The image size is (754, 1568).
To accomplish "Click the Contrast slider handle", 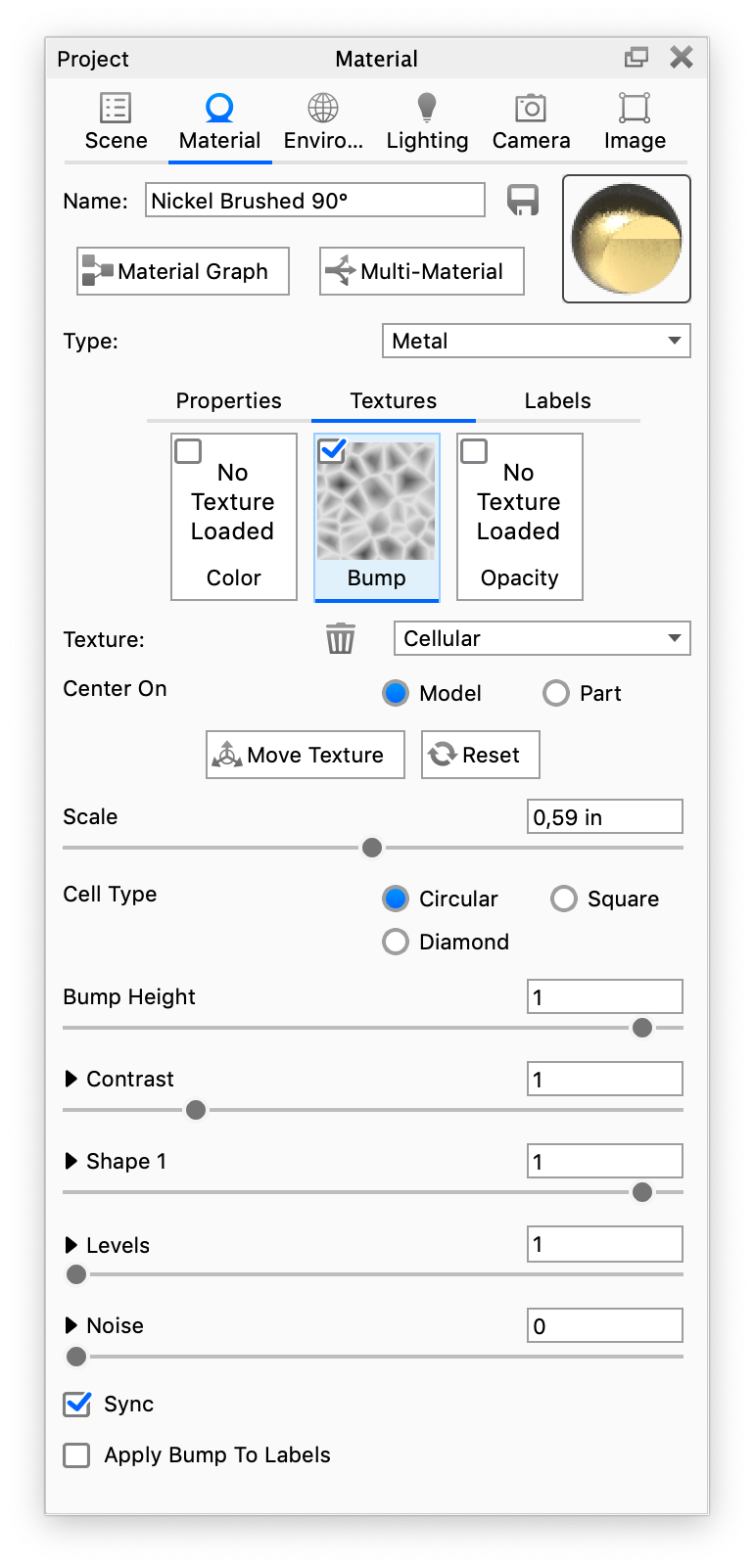I will pos(196,1110).
